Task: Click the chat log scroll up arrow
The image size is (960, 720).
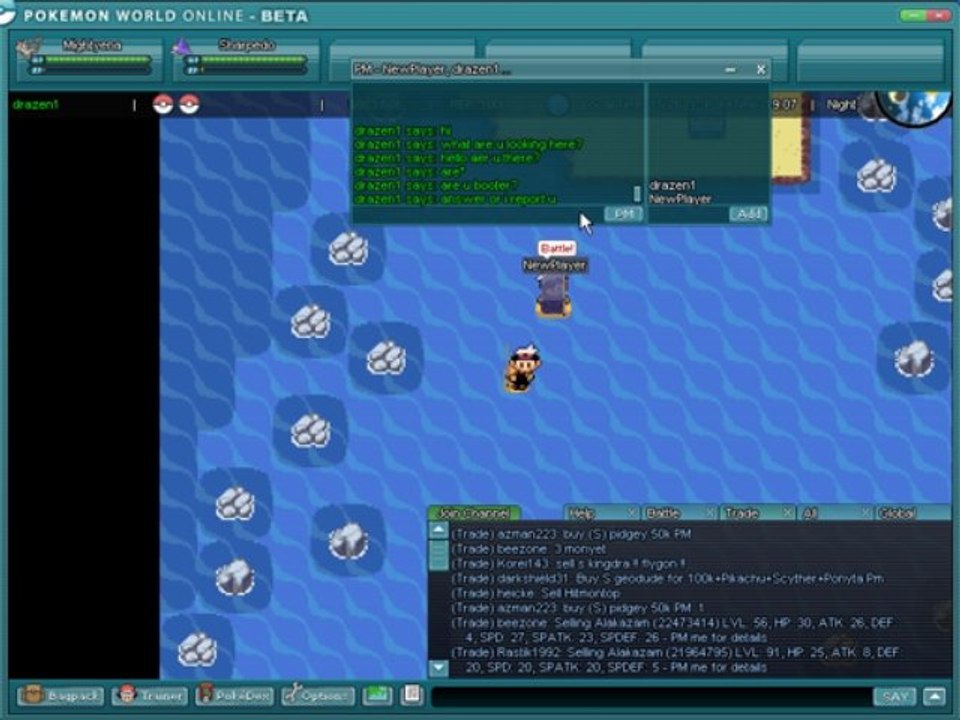Action: 438,530
